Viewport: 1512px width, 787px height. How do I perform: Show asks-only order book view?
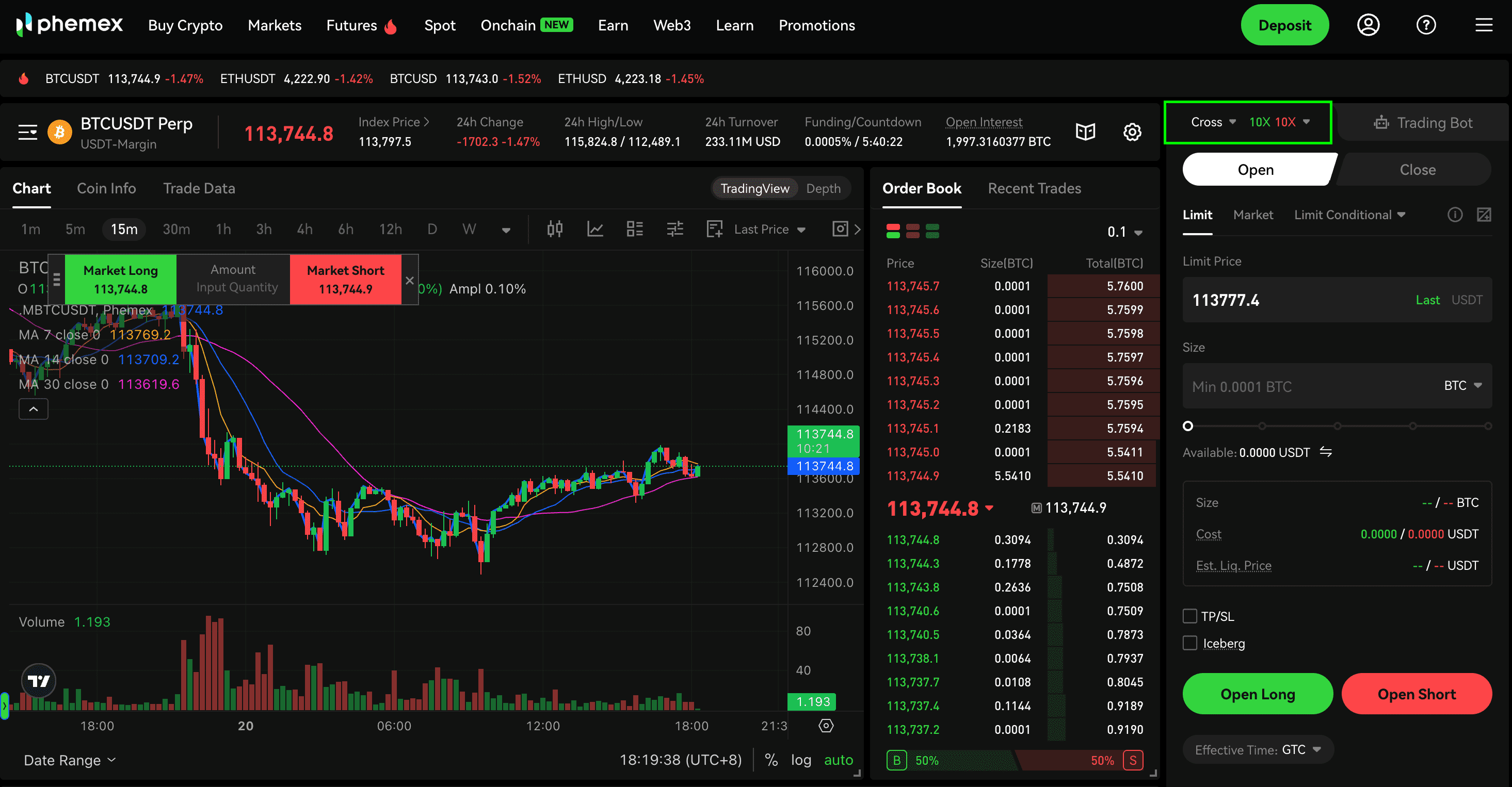coord(913,231)
